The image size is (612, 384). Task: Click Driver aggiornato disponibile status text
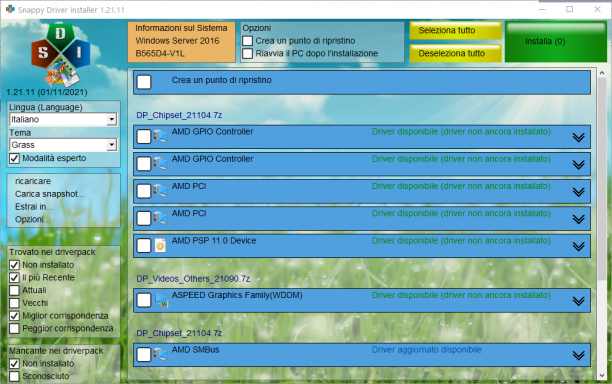(x=427, y=350)
